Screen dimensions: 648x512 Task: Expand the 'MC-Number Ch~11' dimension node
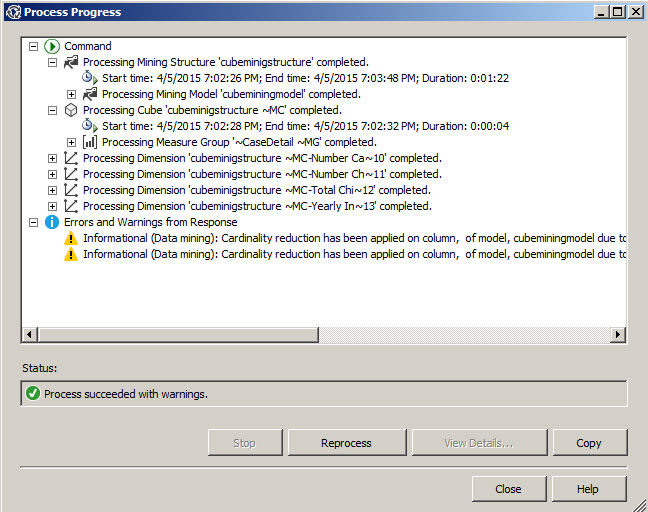pyautogui.click(x=52, y=174)
